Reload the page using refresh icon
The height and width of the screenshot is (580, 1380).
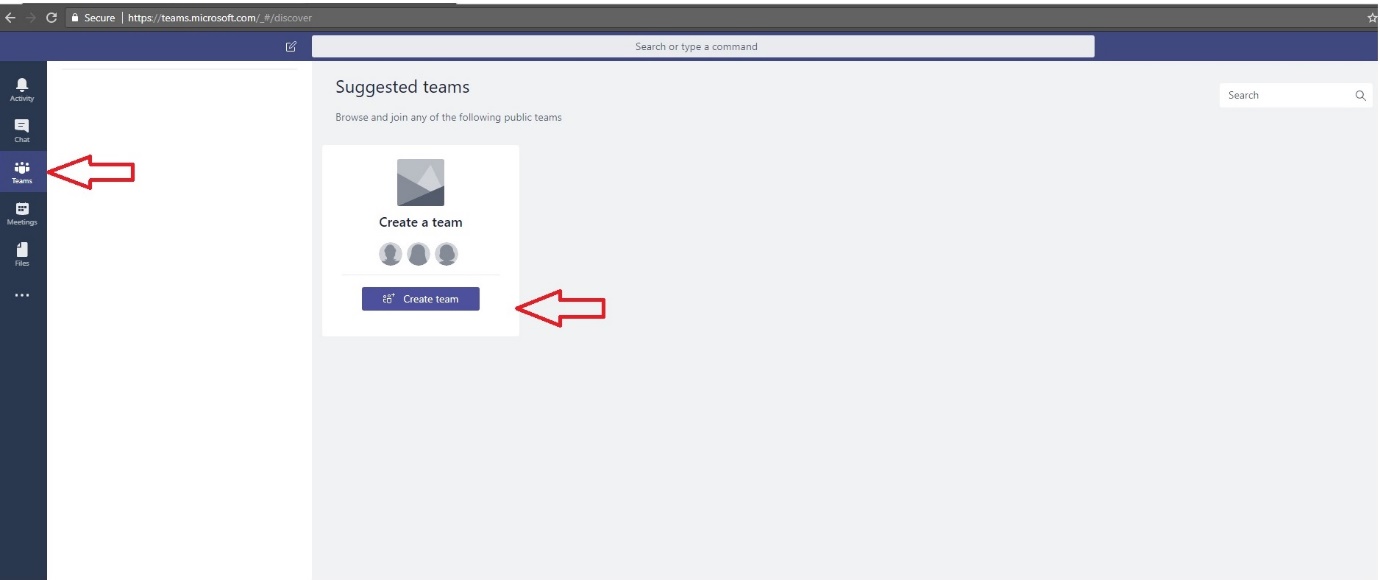coord(51,18)
